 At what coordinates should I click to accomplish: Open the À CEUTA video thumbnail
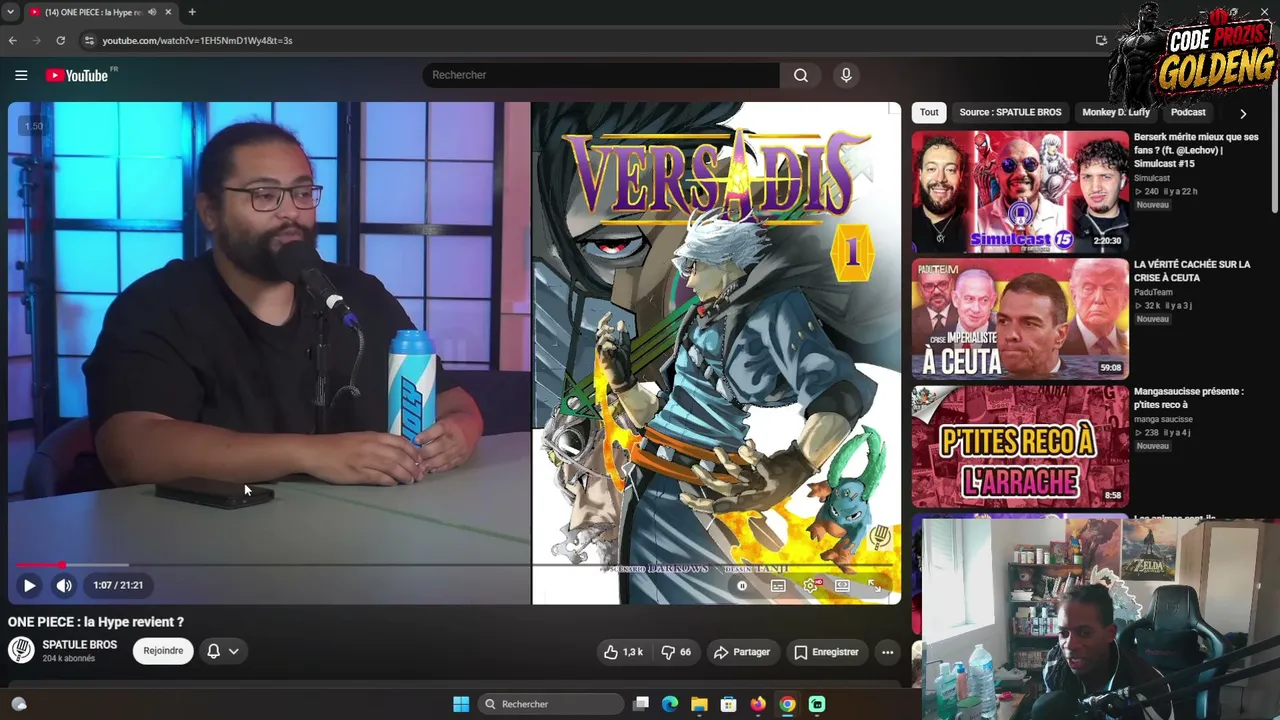(x=1020, y=319)
